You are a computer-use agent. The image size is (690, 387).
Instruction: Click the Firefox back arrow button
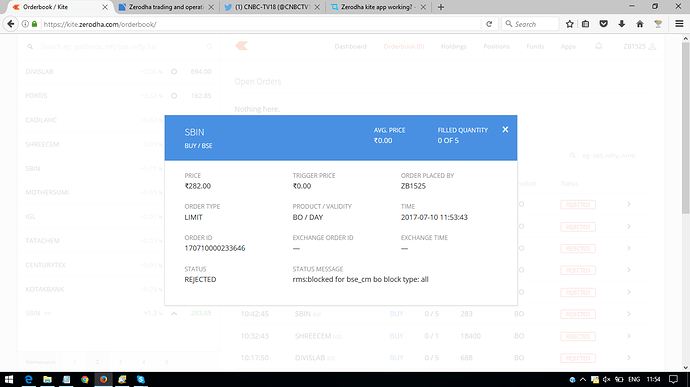tap(11, 24)
